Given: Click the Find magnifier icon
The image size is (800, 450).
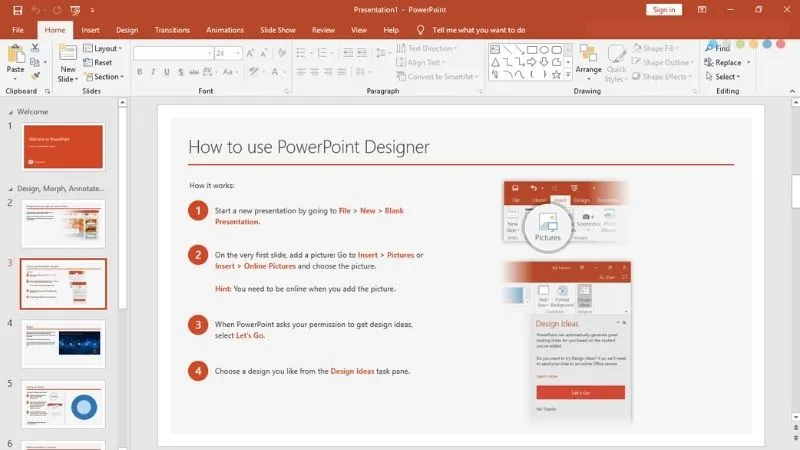Looking at the screenshot, I should pos(709,48).
